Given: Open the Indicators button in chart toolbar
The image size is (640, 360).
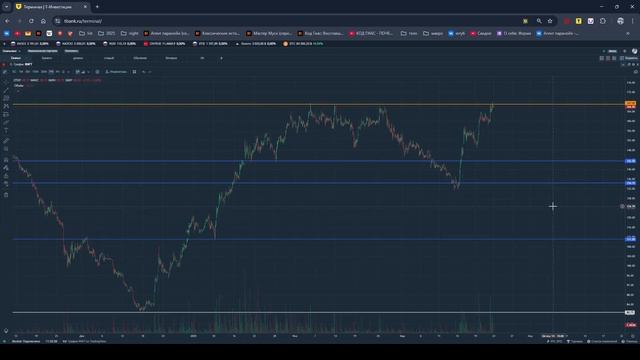Looking at the screenshot, I should (116, 72).
